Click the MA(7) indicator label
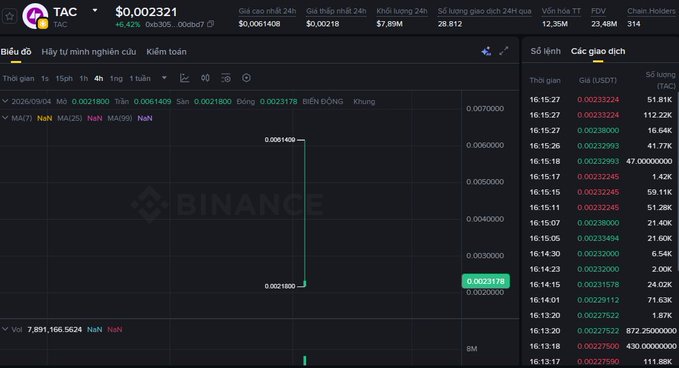 pos(22,118)
